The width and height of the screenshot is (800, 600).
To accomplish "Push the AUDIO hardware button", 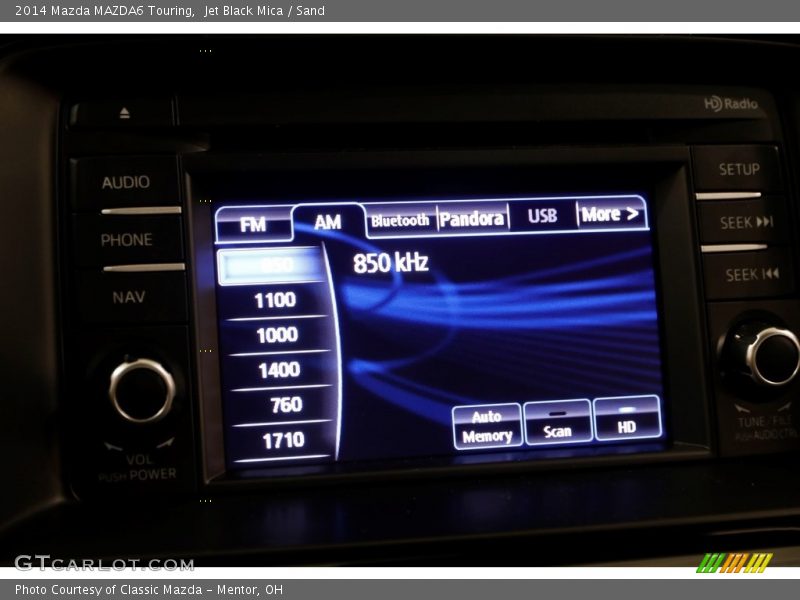I will click(126, 182).
